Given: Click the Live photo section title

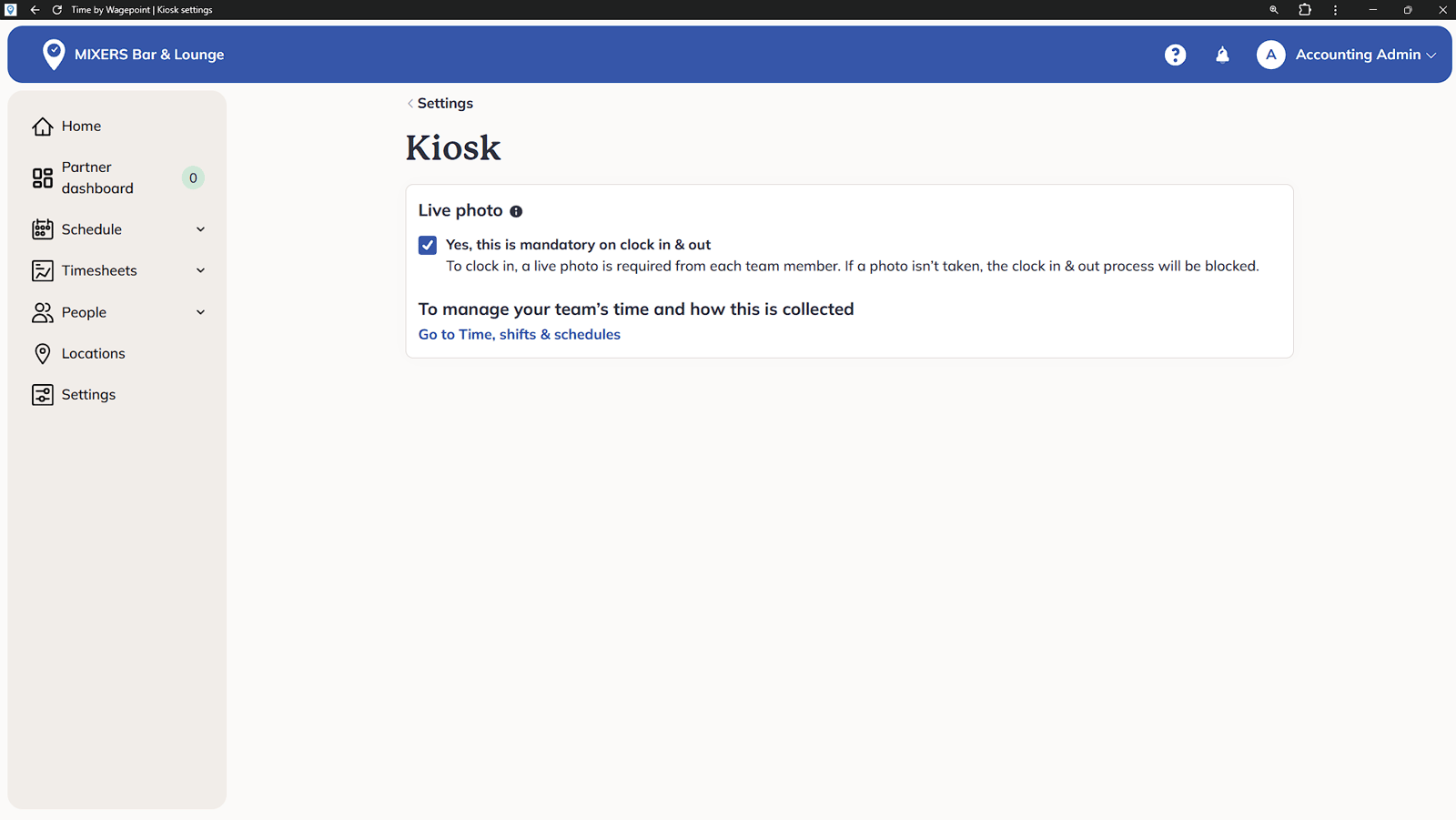Looking at the screenshot, I should coord(460,210).
